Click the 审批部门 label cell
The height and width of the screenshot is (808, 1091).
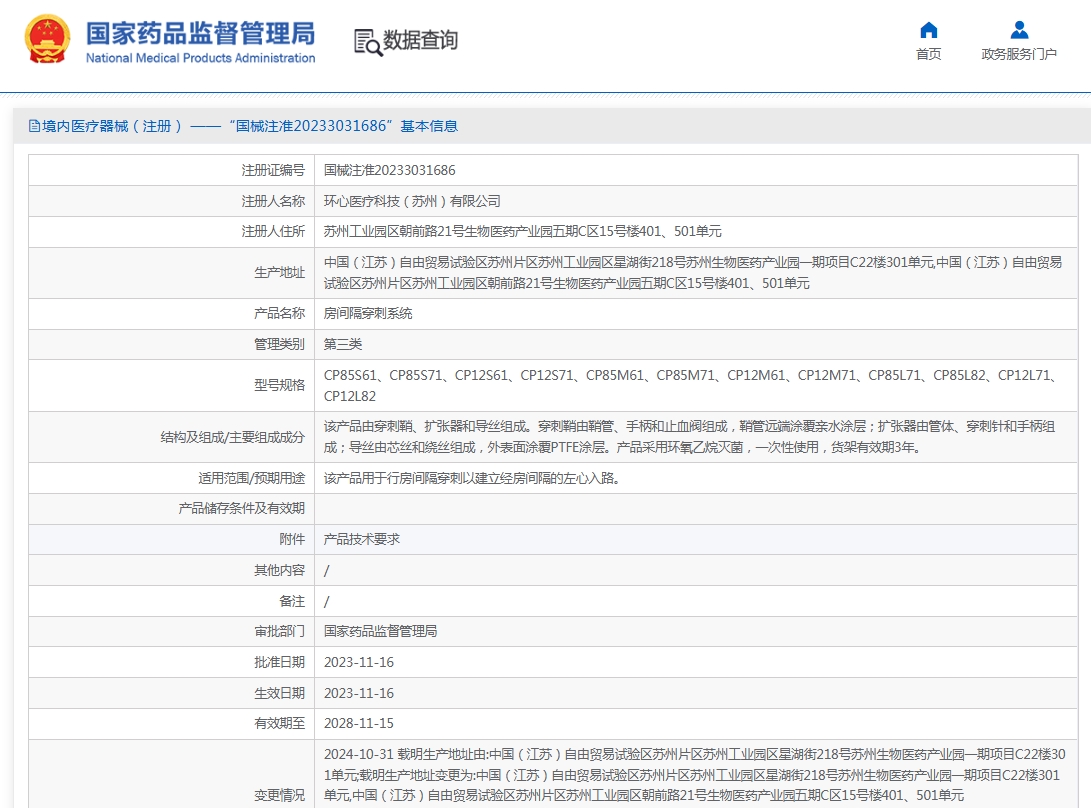[171, 631]
